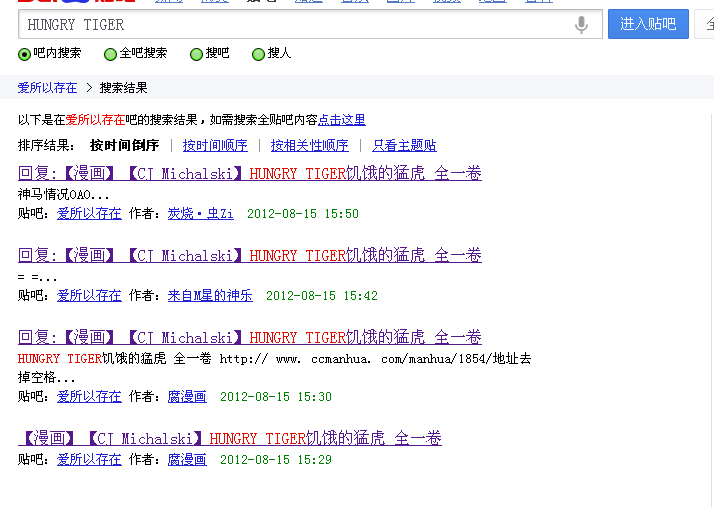
Task: Open reply result posted at 15:30
Action: pyautogui.click(x=250, y=337)
